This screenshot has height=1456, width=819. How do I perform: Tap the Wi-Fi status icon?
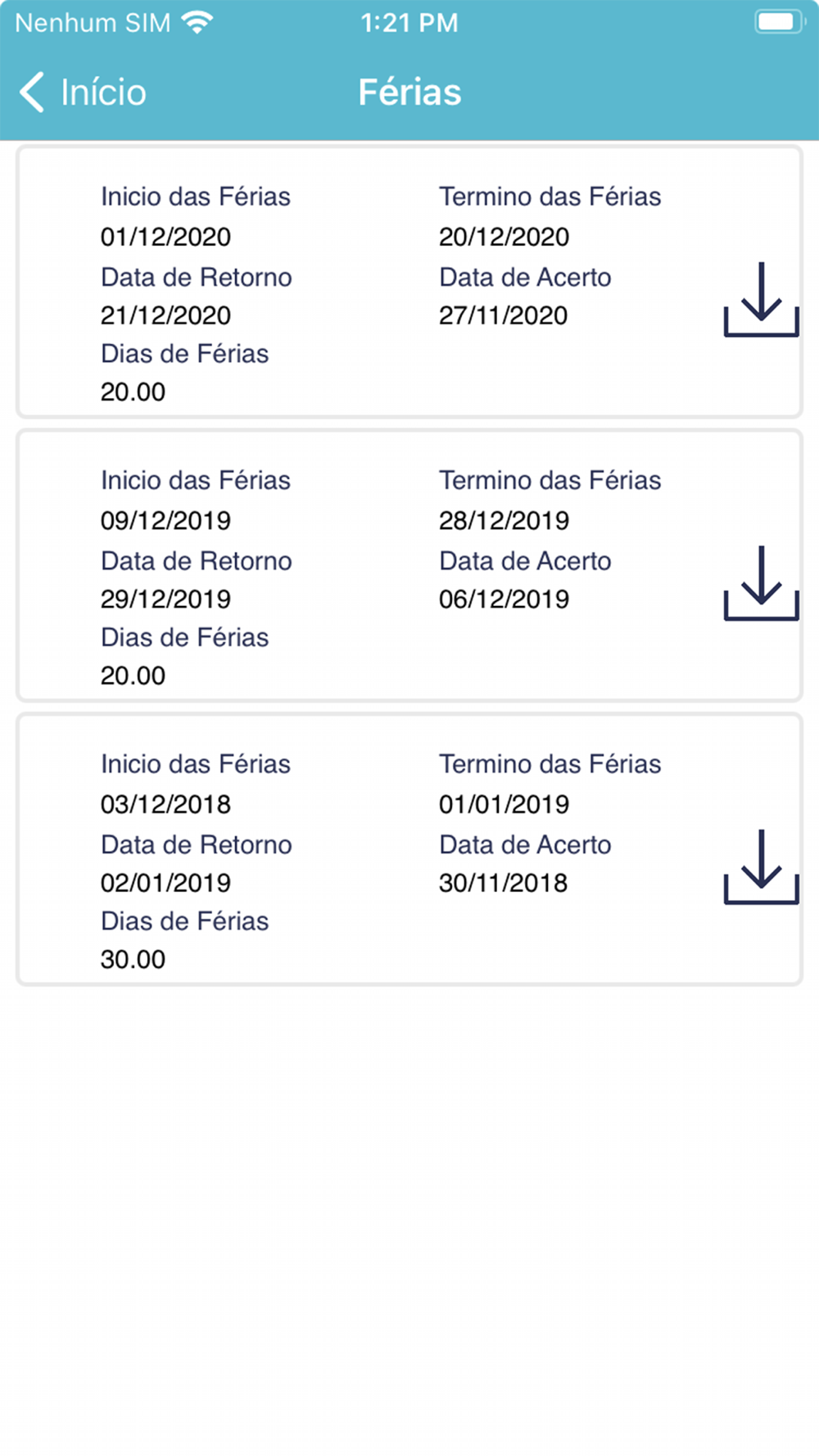pyautogui.click(x=197, y=22)
